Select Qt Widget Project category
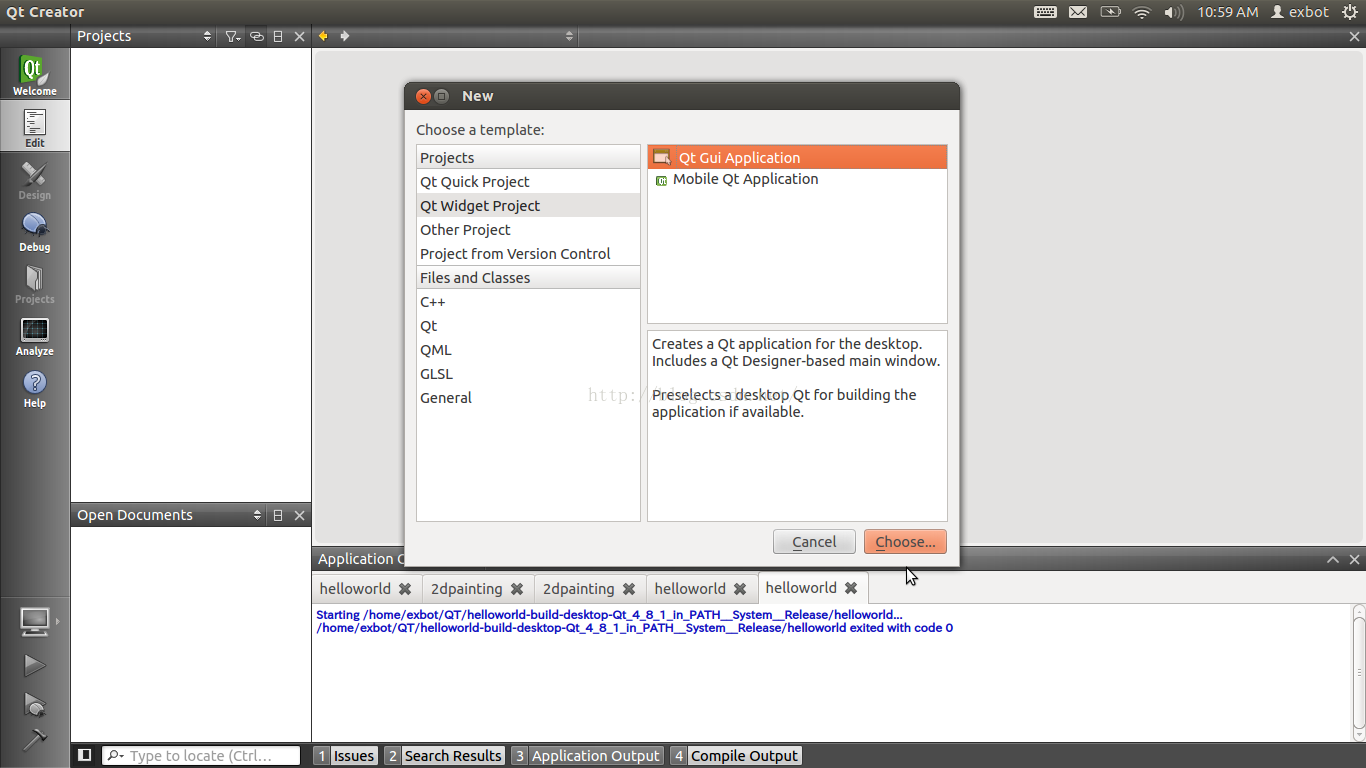The width and height of the screenshot is (1366, 768). point(528,206)
